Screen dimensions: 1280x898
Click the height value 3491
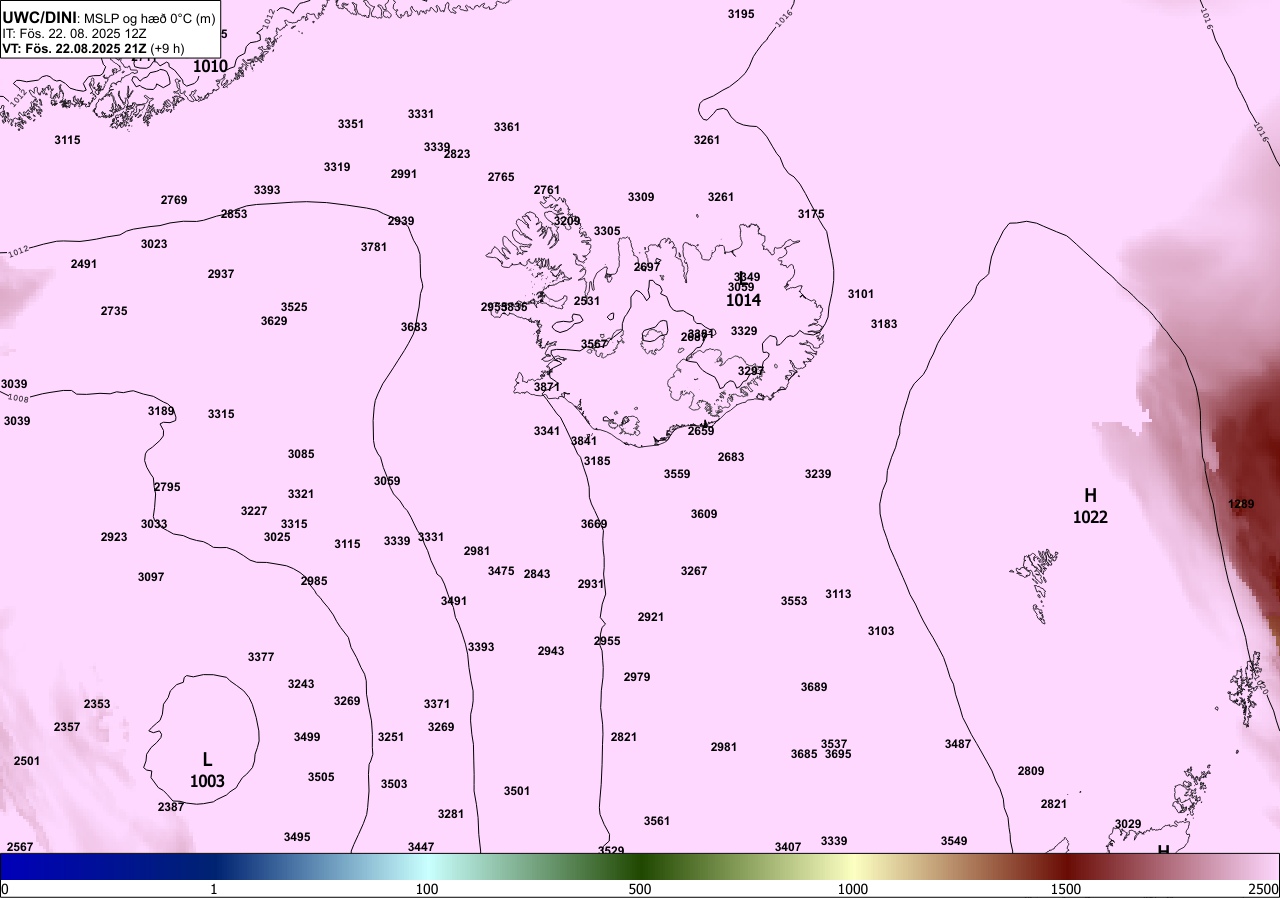(x=454, y=601)
